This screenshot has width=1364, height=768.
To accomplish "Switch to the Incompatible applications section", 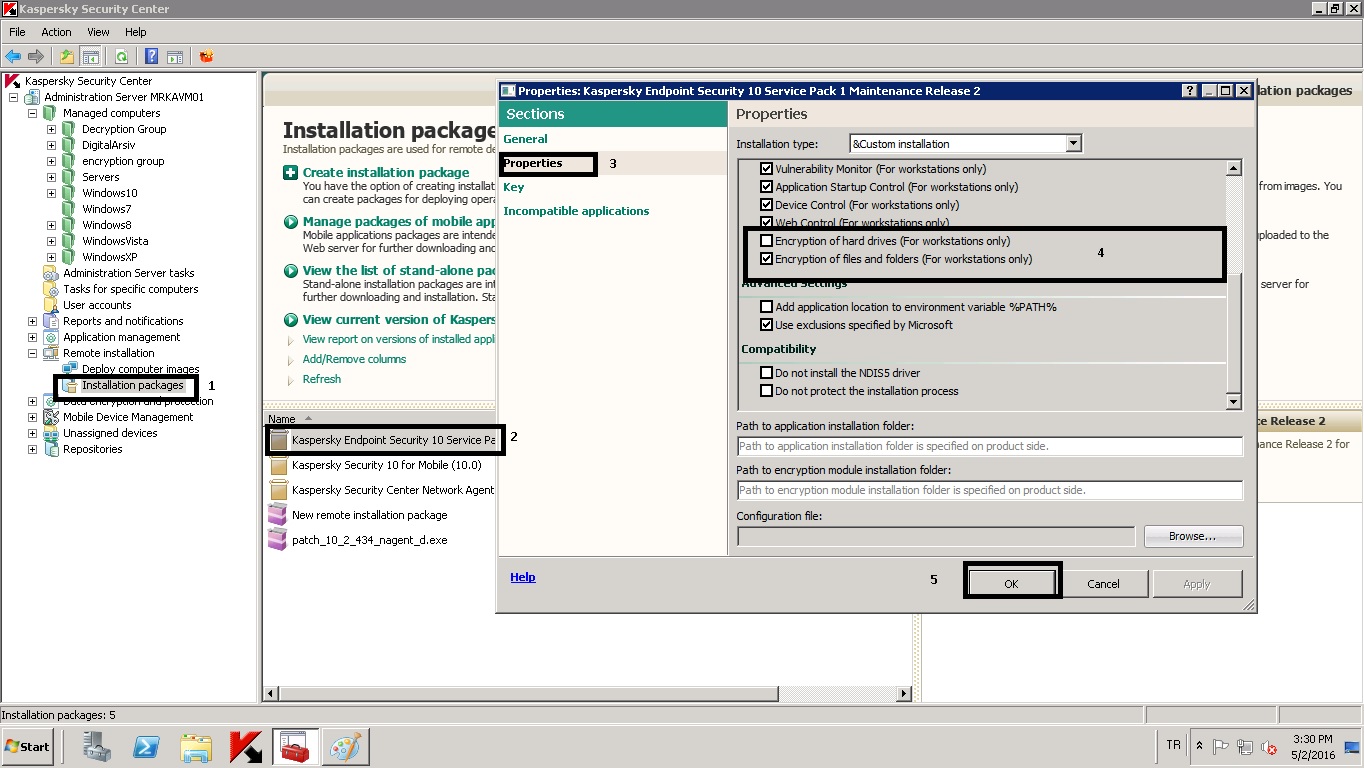I will pos(576,211).
